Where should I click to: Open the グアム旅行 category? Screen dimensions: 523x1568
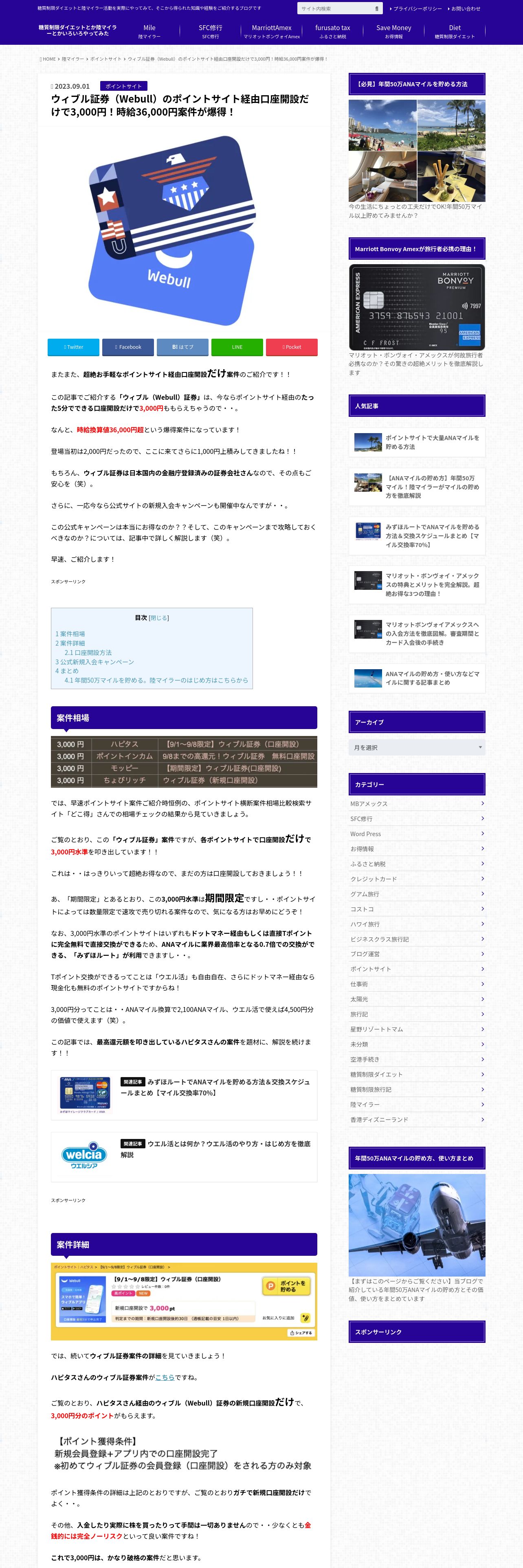click(x=417, y=893)
